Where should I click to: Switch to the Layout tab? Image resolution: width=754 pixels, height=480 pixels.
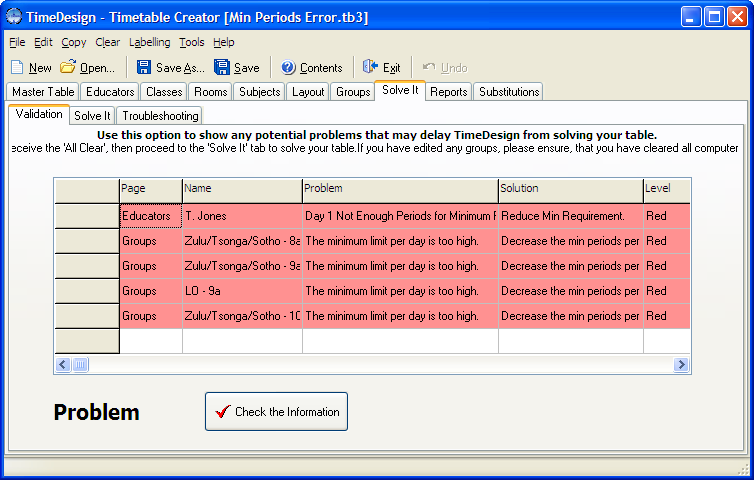coord(308,91)
